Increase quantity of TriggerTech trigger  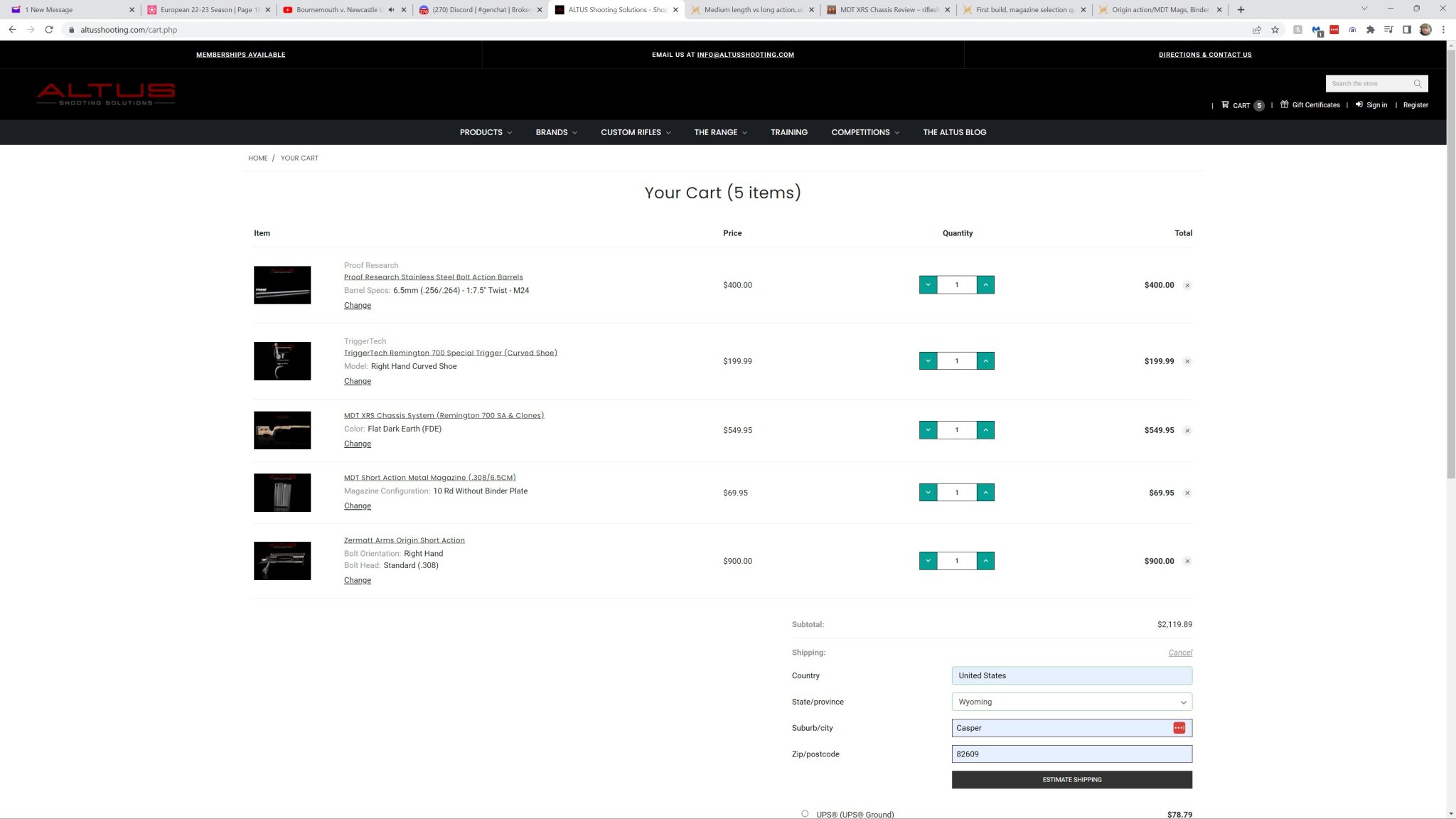click(985, 361)
